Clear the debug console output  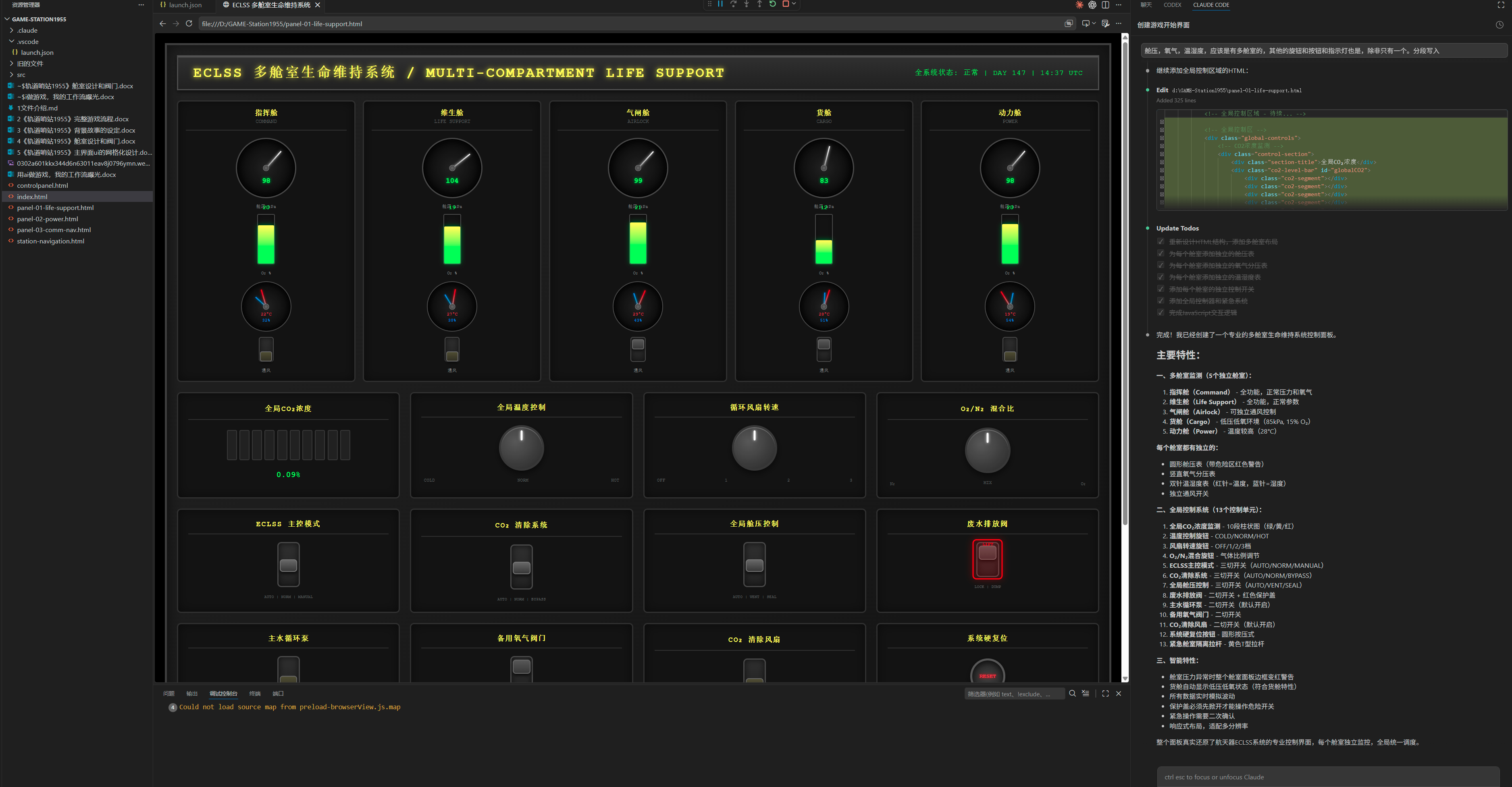(1085, 693)
